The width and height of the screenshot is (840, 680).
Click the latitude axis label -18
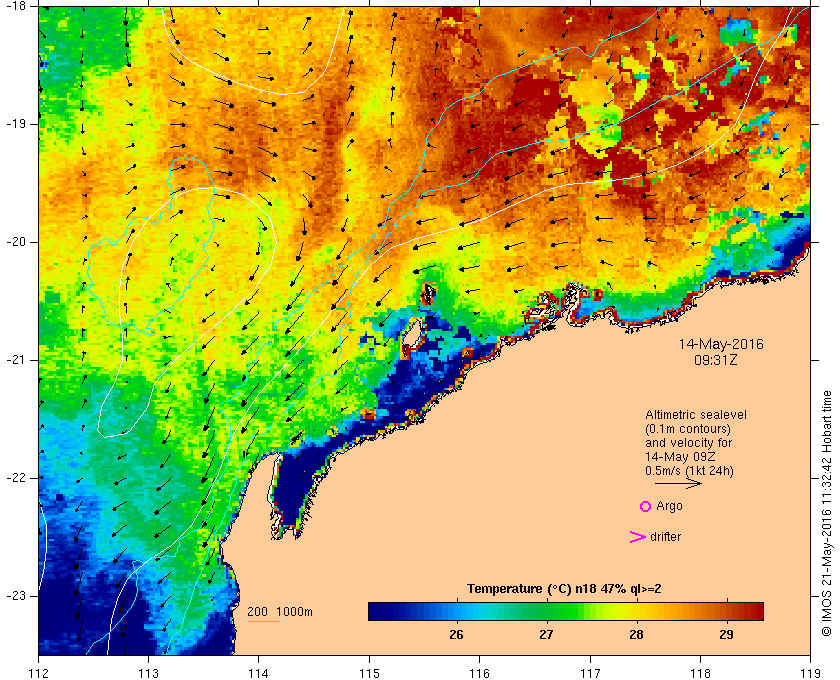15,6
